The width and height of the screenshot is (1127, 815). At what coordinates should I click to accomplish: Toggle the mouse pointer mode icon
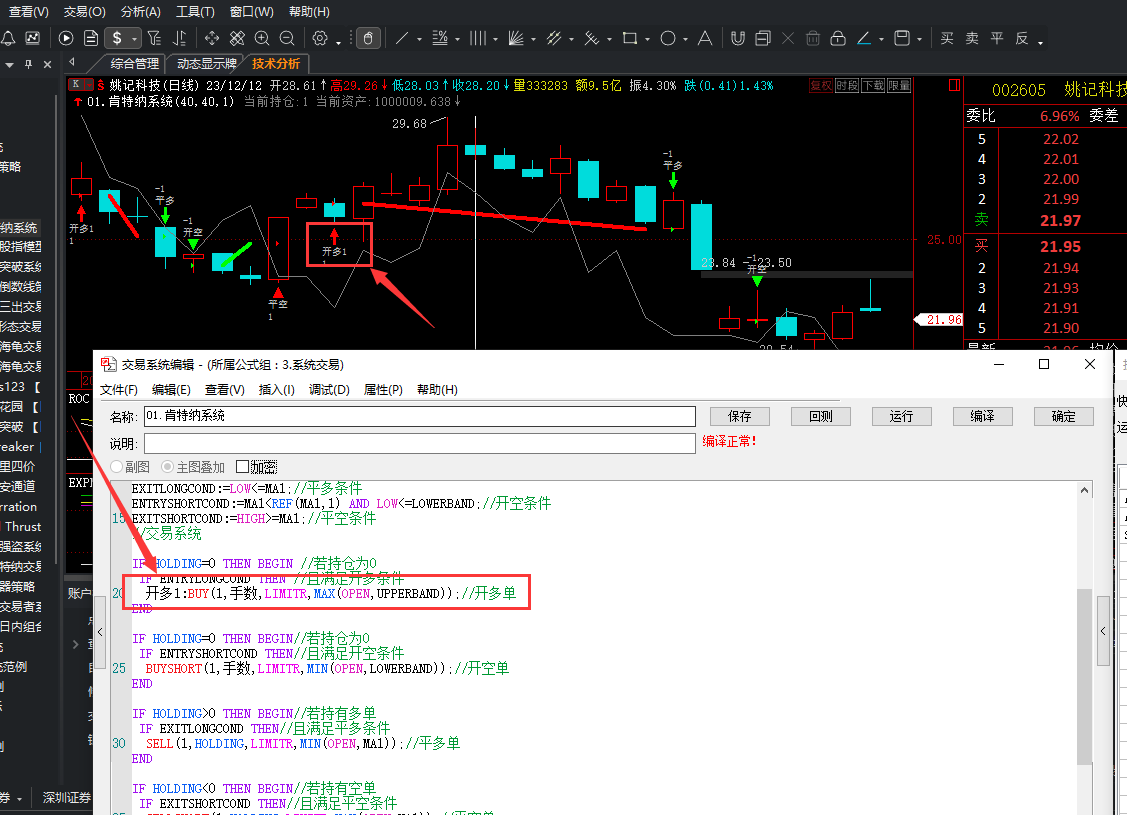tap(367, 38)
